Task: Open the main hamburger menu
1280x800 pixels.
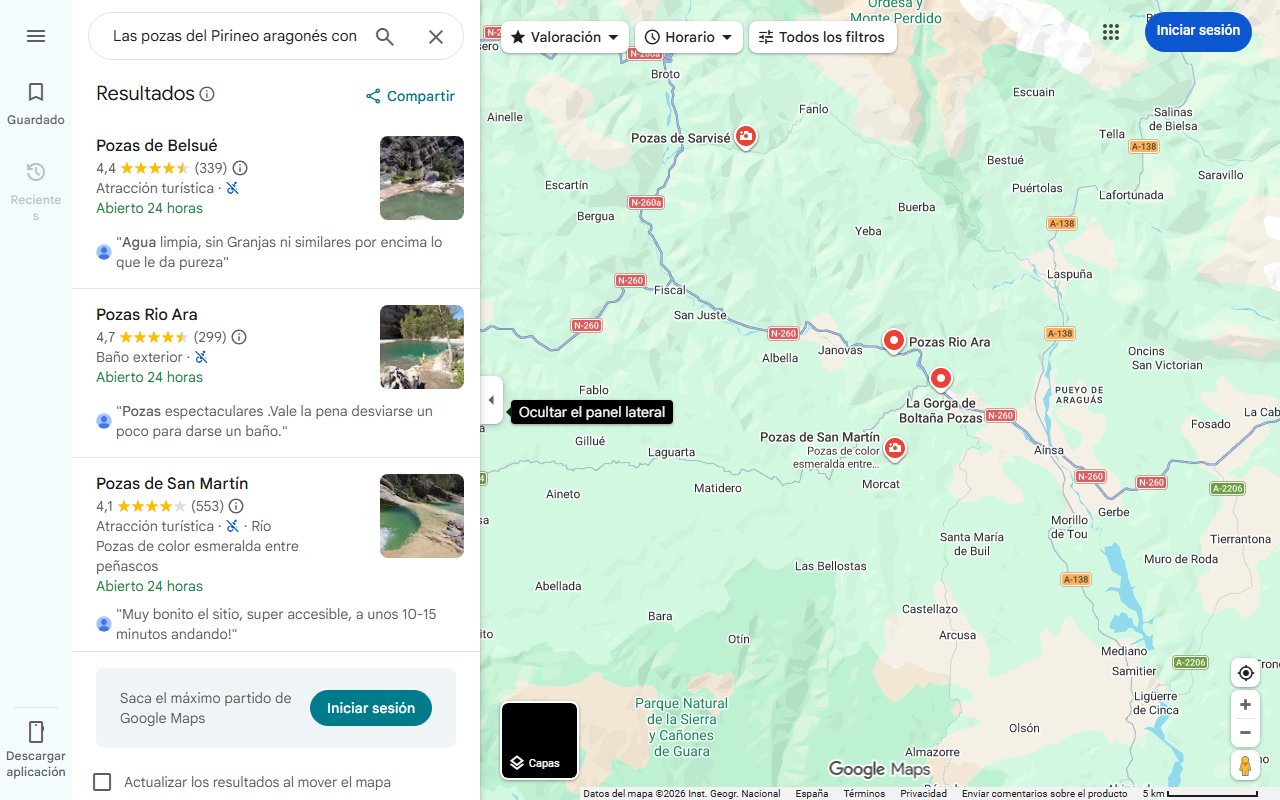Action: point(36,36)
